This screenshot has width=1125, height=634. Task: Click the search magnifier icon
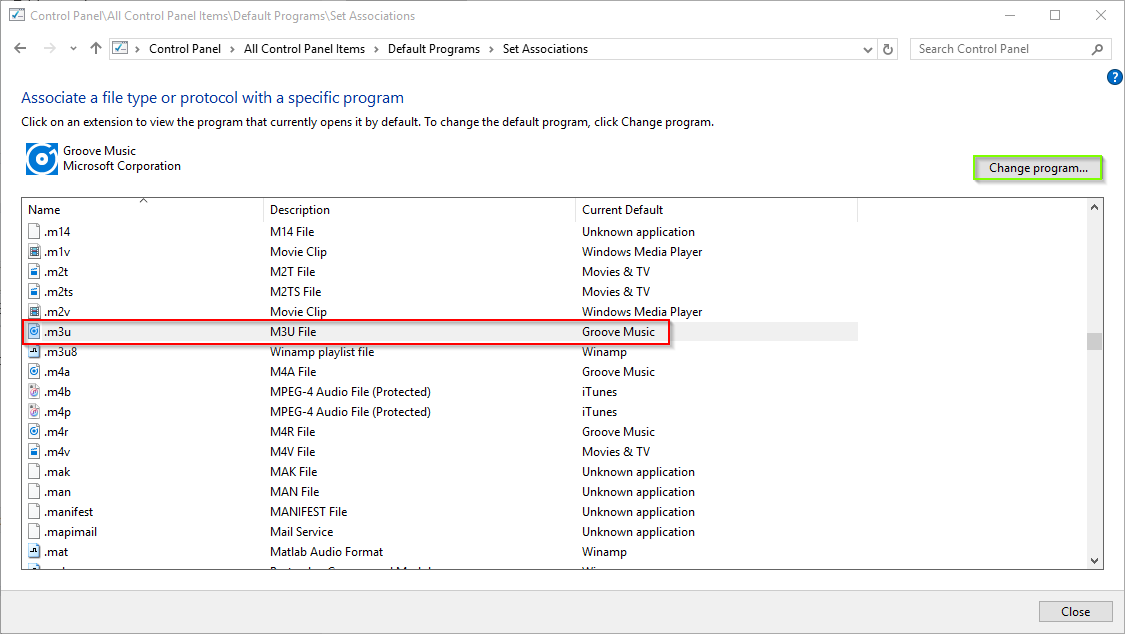1097,49
